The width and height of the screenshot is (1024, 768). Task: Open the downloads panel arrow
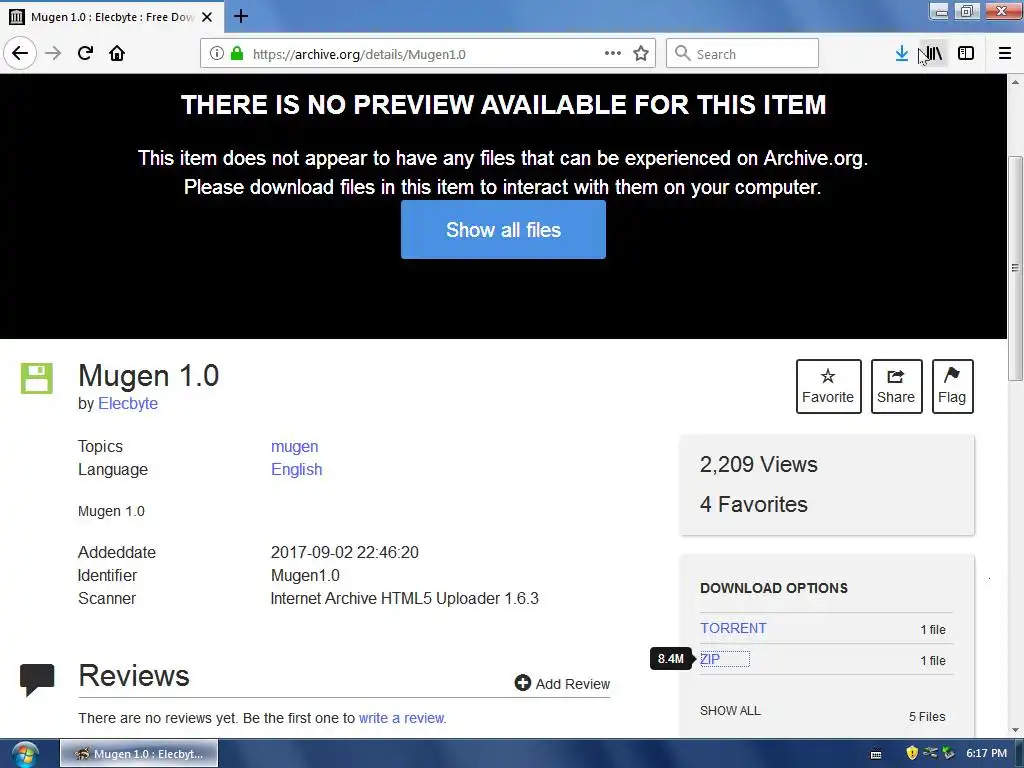pos(901,54)
